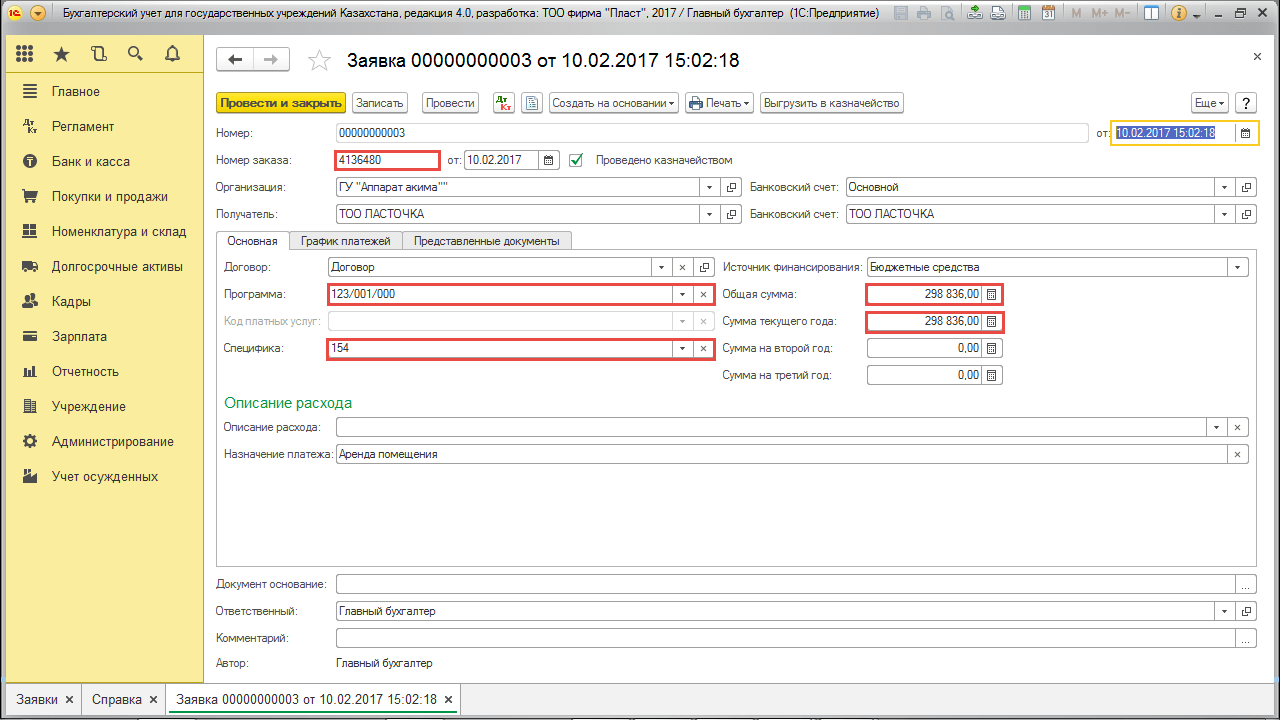This screenshot has height=720, width=1280.
Task: Switch to the График платежей tab
Action: coord(346,240)
